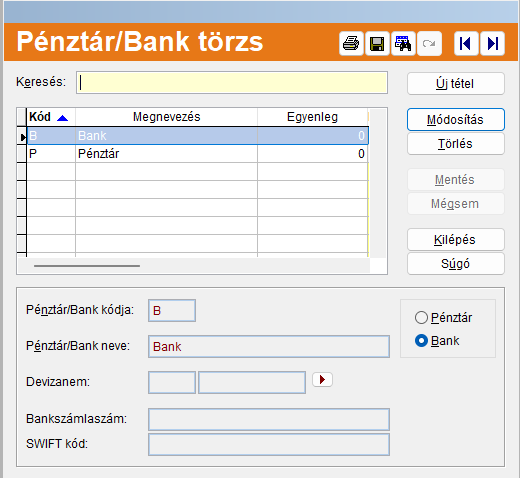520x478 pixels.
Task: Click the Megnevezés column header
Action: coord(166,117)
